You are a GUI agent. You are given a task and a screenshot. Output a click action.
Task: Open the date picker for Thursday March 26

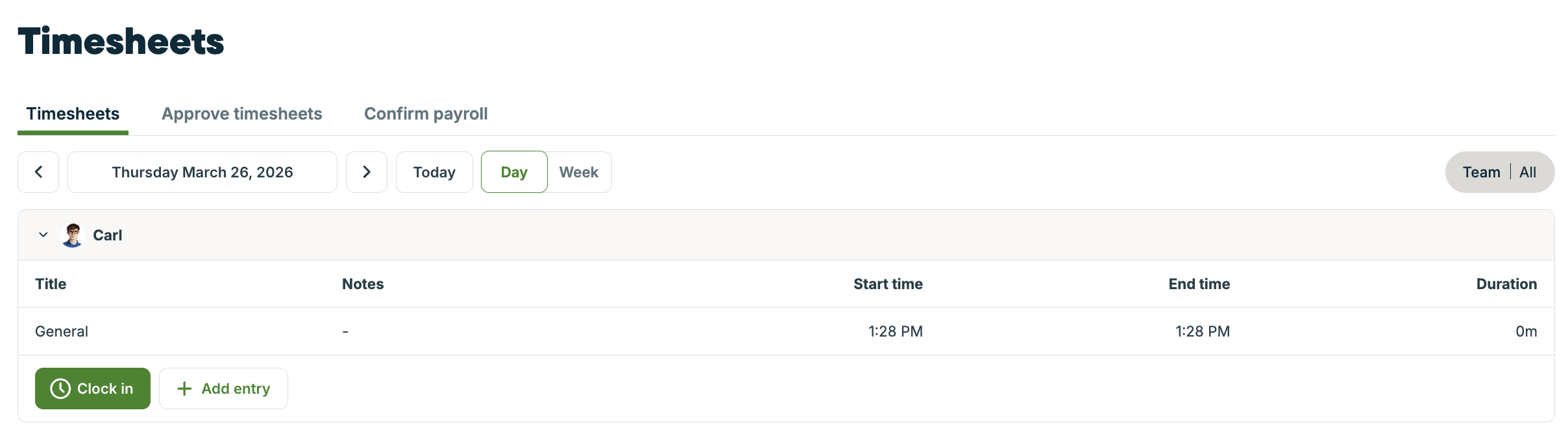pyautogui.click(x=202, y=172)
